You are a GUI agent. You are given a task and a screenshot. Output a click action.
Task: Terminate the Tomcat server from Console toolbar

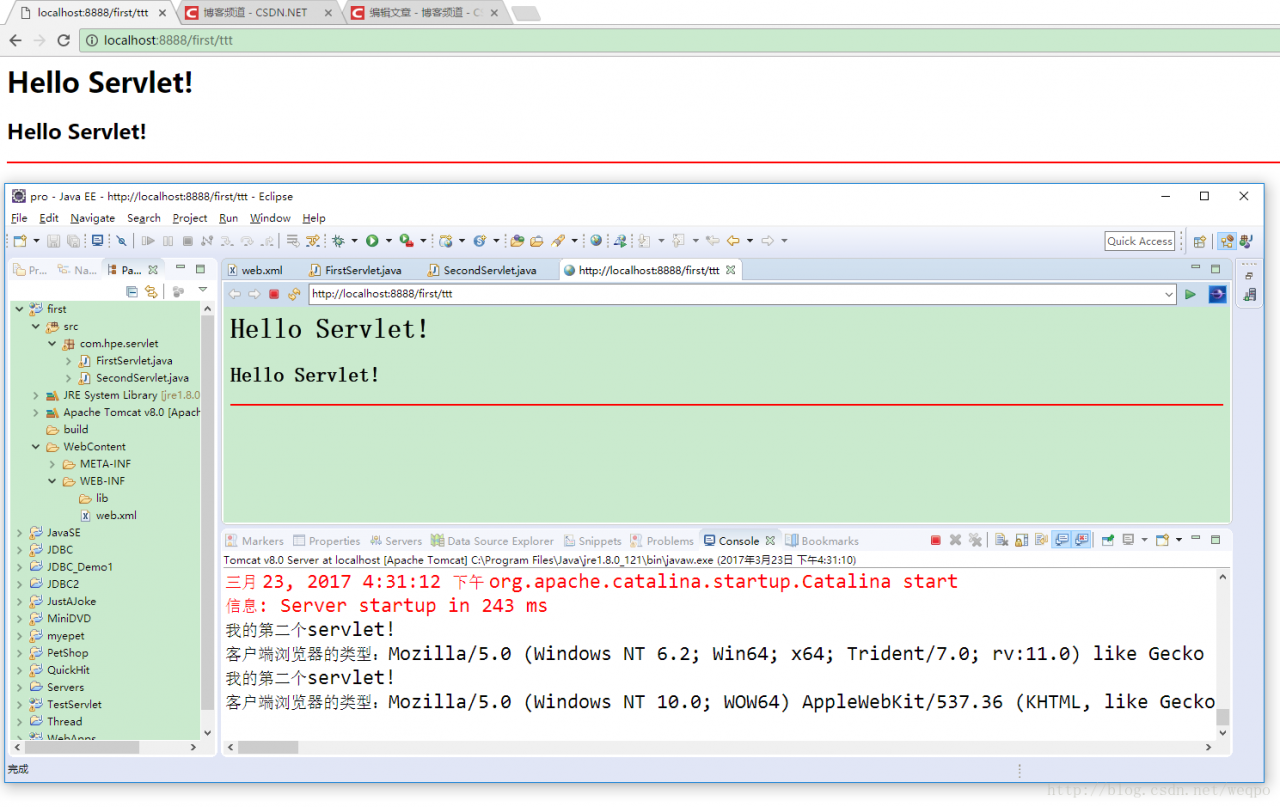(x=935, y=540)
